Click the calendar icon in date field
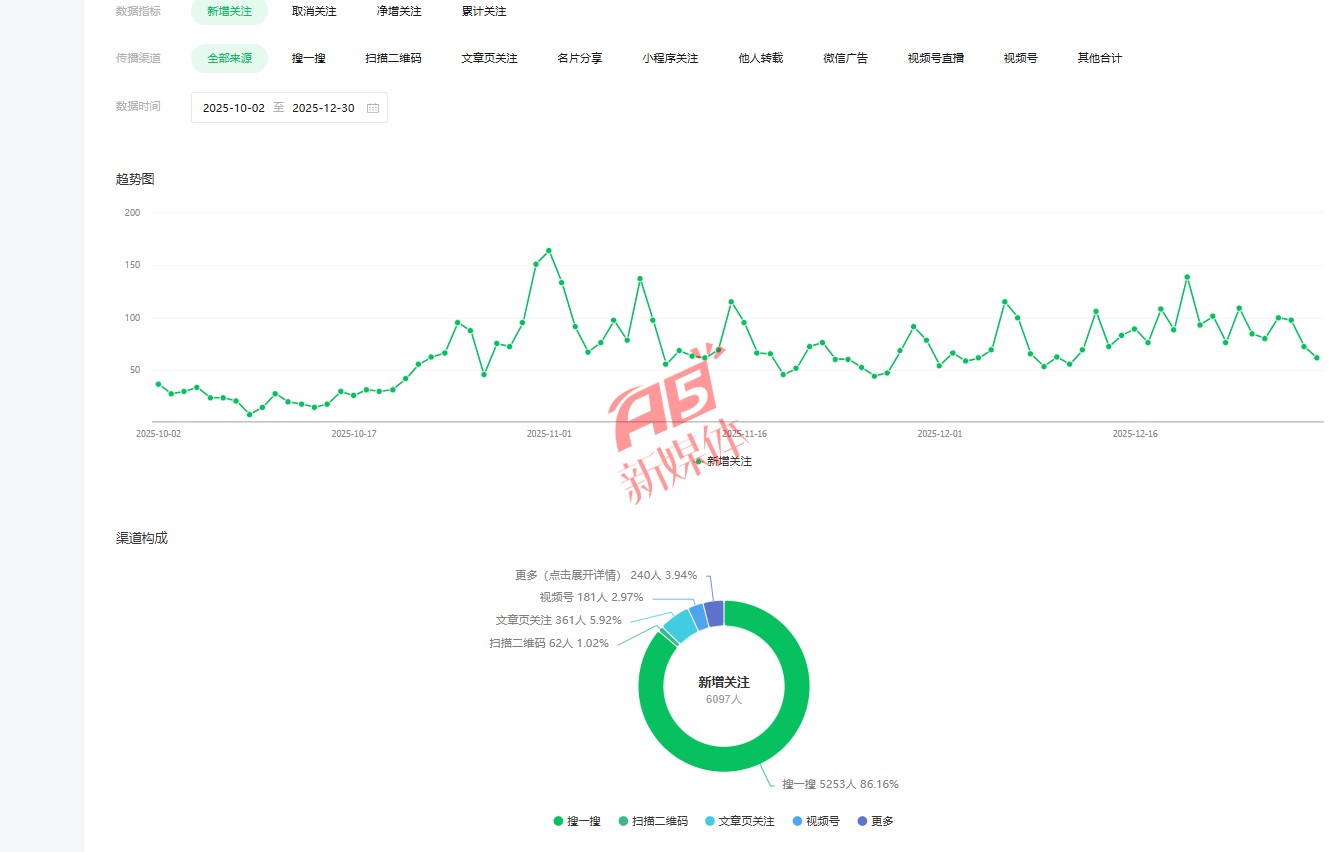The image size is (1337, 852). 373,108
